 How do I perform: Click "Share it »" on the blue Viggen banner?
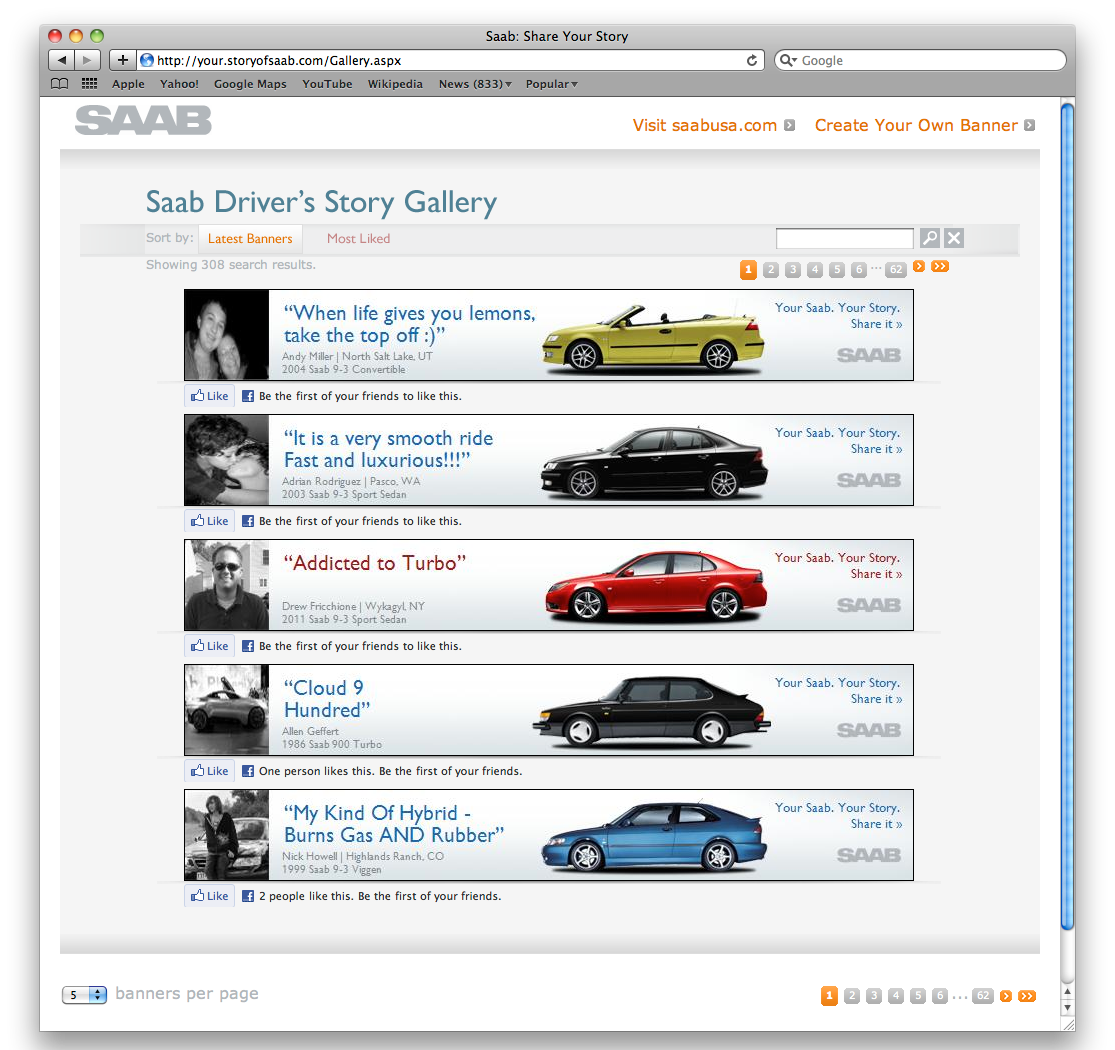(x=876, y=825)
